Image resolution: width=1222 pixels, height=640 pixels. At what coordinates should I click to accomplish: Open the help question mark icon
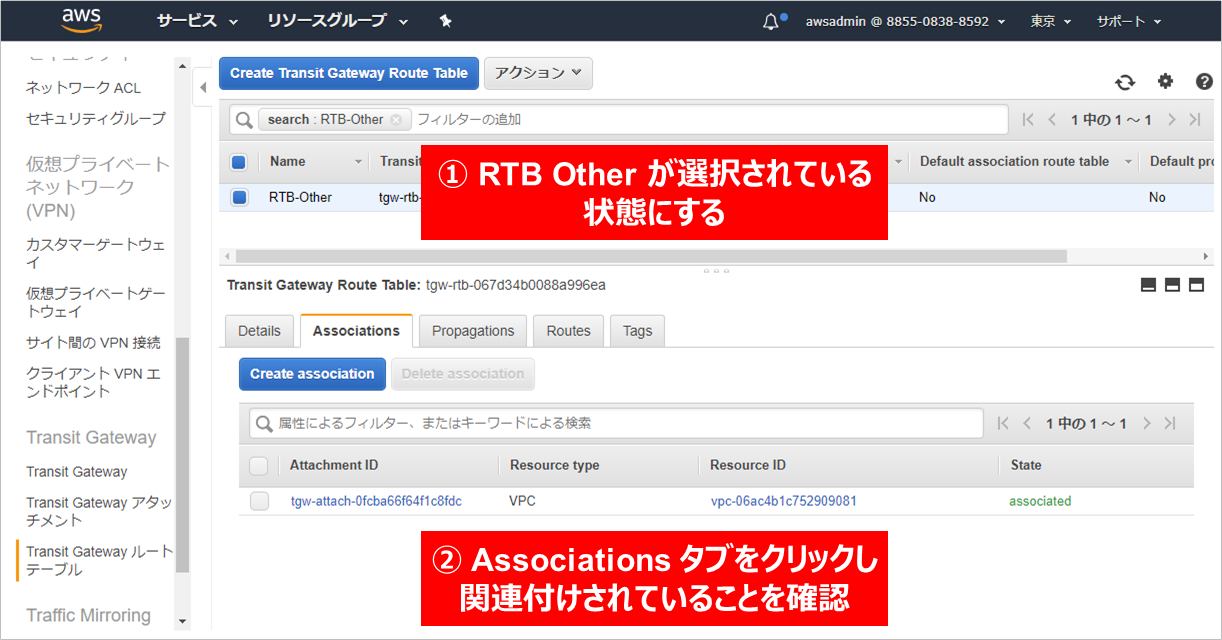(1204, 82)
